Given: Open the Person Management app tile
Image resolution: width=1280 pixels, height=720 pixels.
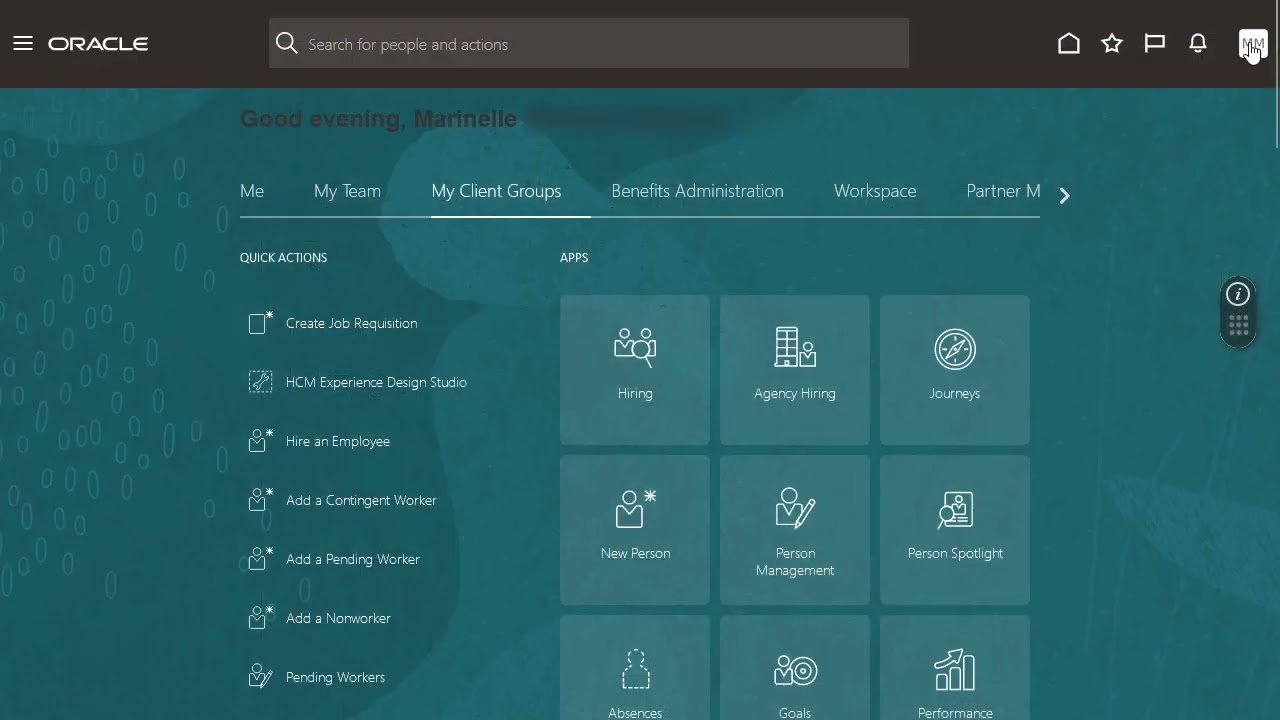Looking at the screenshot, I should (795, 530).
